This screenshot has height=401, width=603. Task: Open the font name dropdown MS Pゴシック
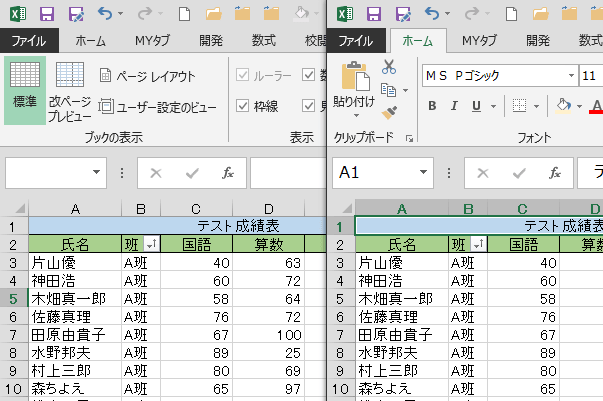pyautogui.click(x=569, y=76)
